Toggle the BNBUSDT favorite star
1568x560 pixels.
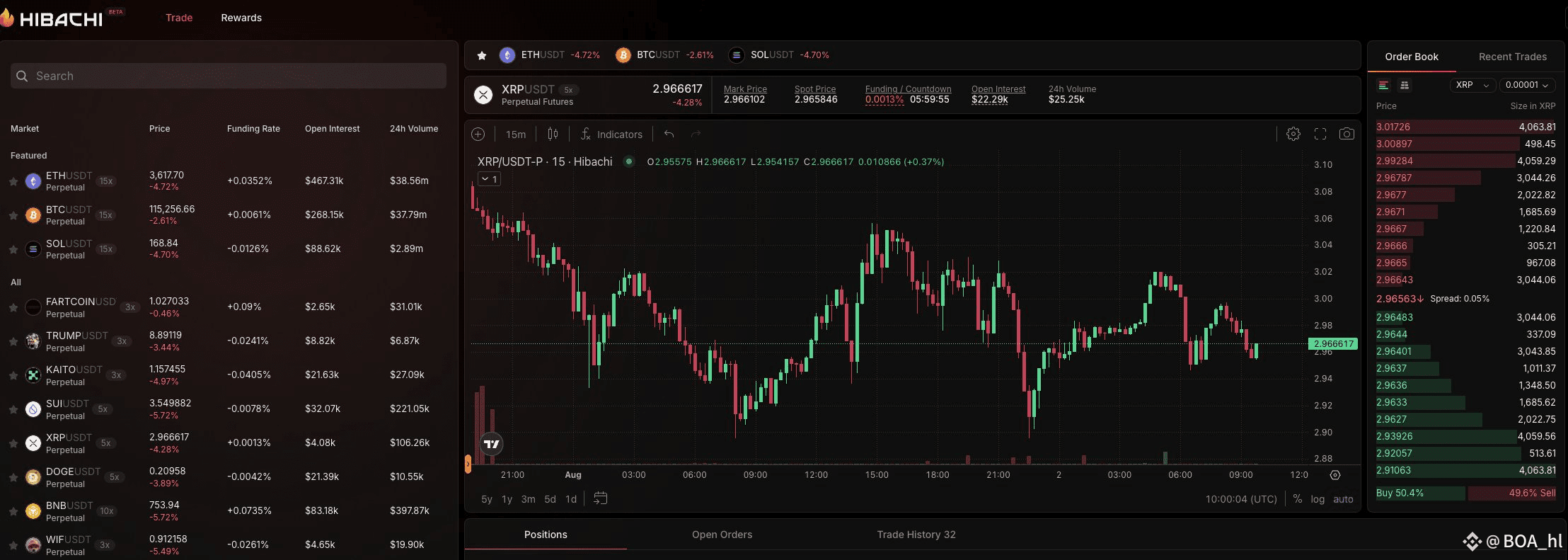[13, 511]
